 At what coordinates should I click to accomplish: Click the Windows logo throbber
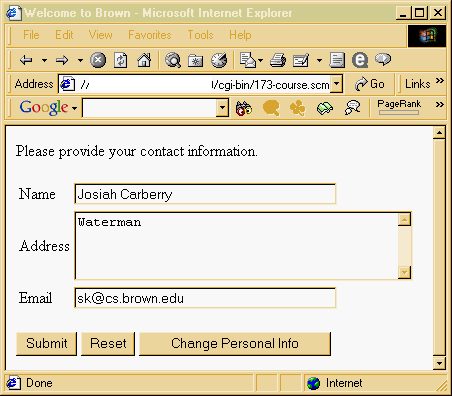coord(427,36)
